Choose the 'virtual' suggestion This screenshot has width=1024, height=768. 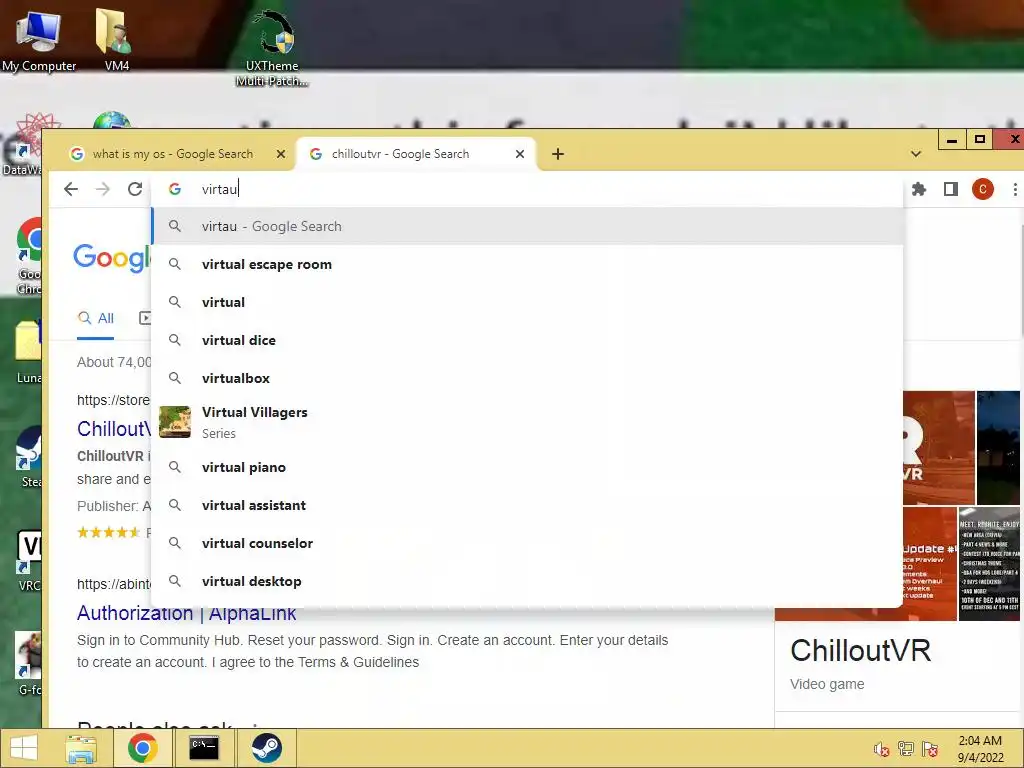pos(528,302)
